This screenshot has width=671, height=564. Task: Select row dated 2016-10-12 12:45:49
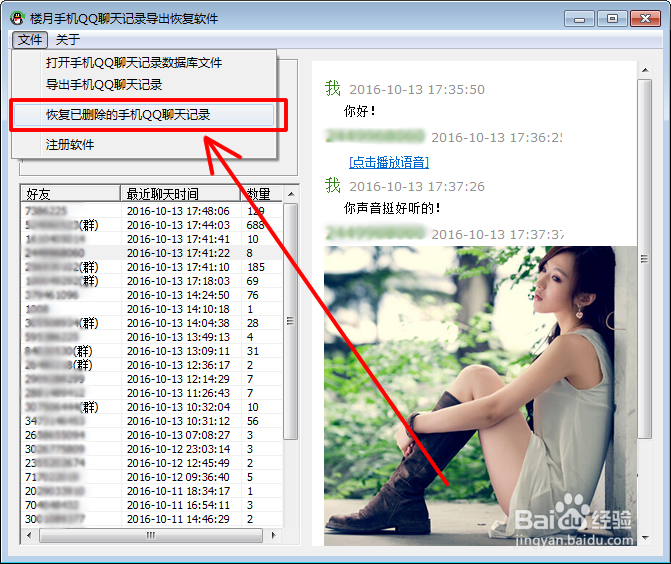pyautogui.click(x=151, y=463)
